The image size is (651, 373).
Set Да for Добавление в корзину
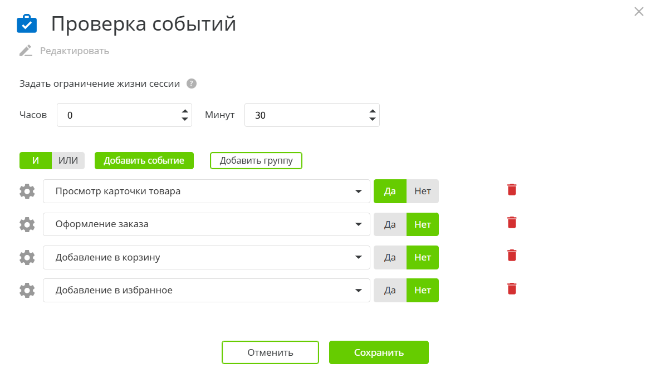click(x=390, y=258)
